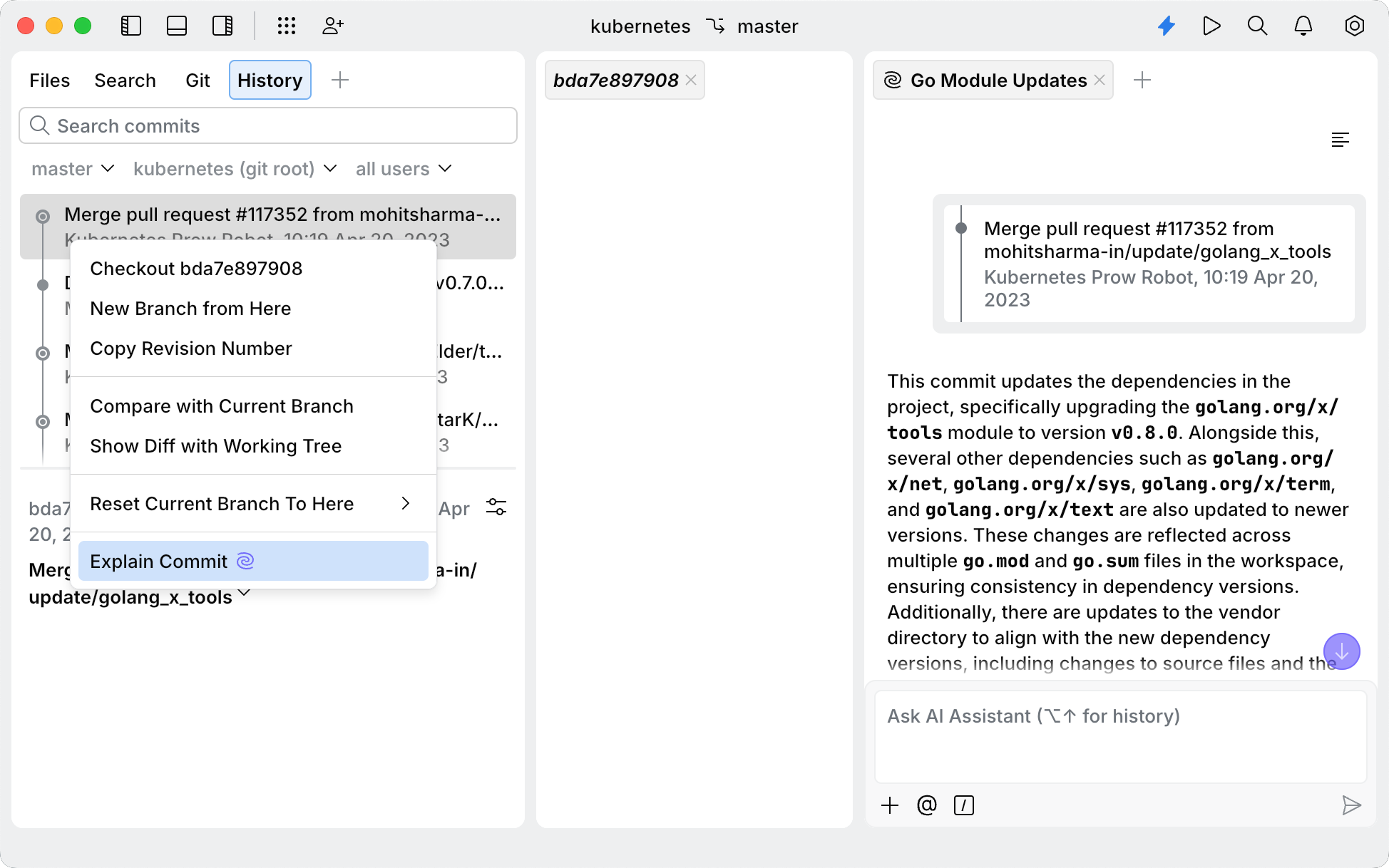The image size is (1389, 868).
Task: Add a new AI chat tab
Action: [x=1142, y=80]
